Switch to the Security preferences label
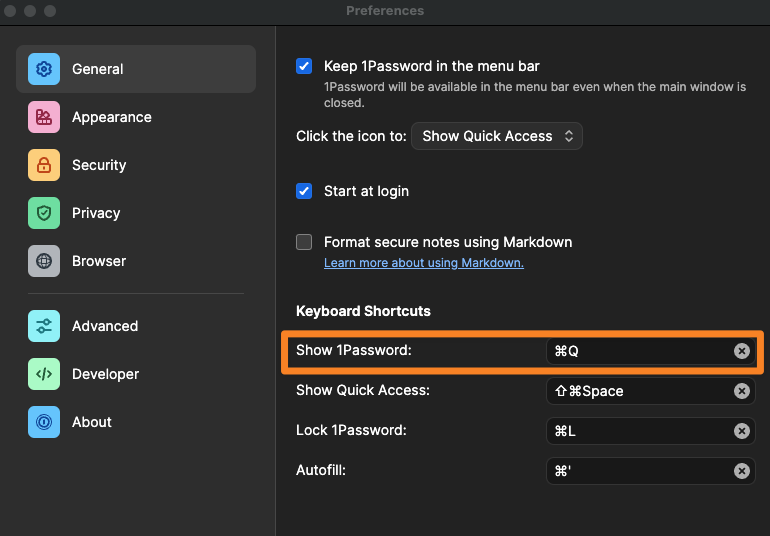Viewport: 770px width, 536px height. tap(99, 165)
